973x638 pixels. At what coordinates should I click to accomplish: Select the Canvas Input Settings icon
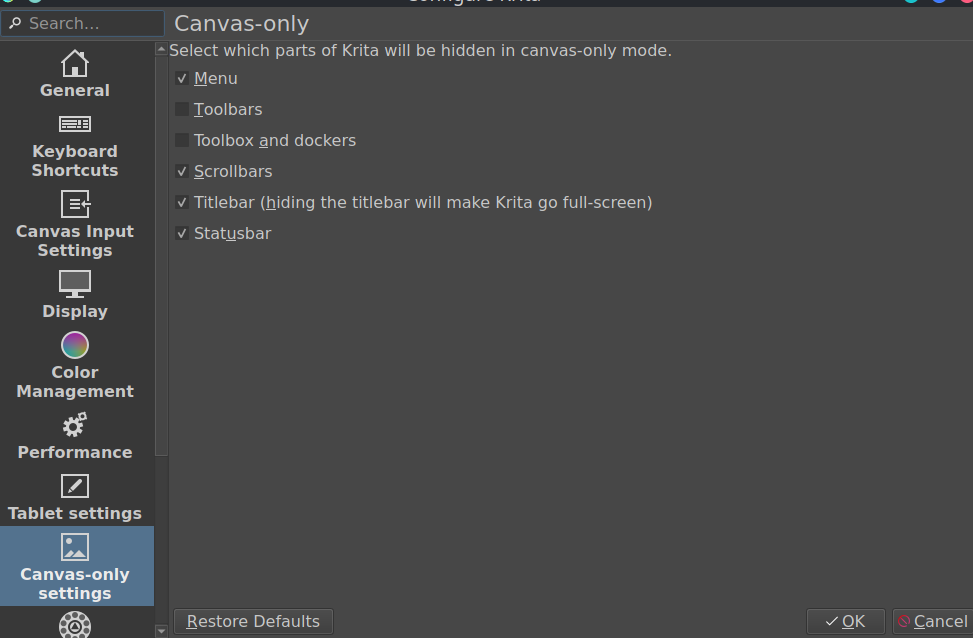click(x=75, y=204)
